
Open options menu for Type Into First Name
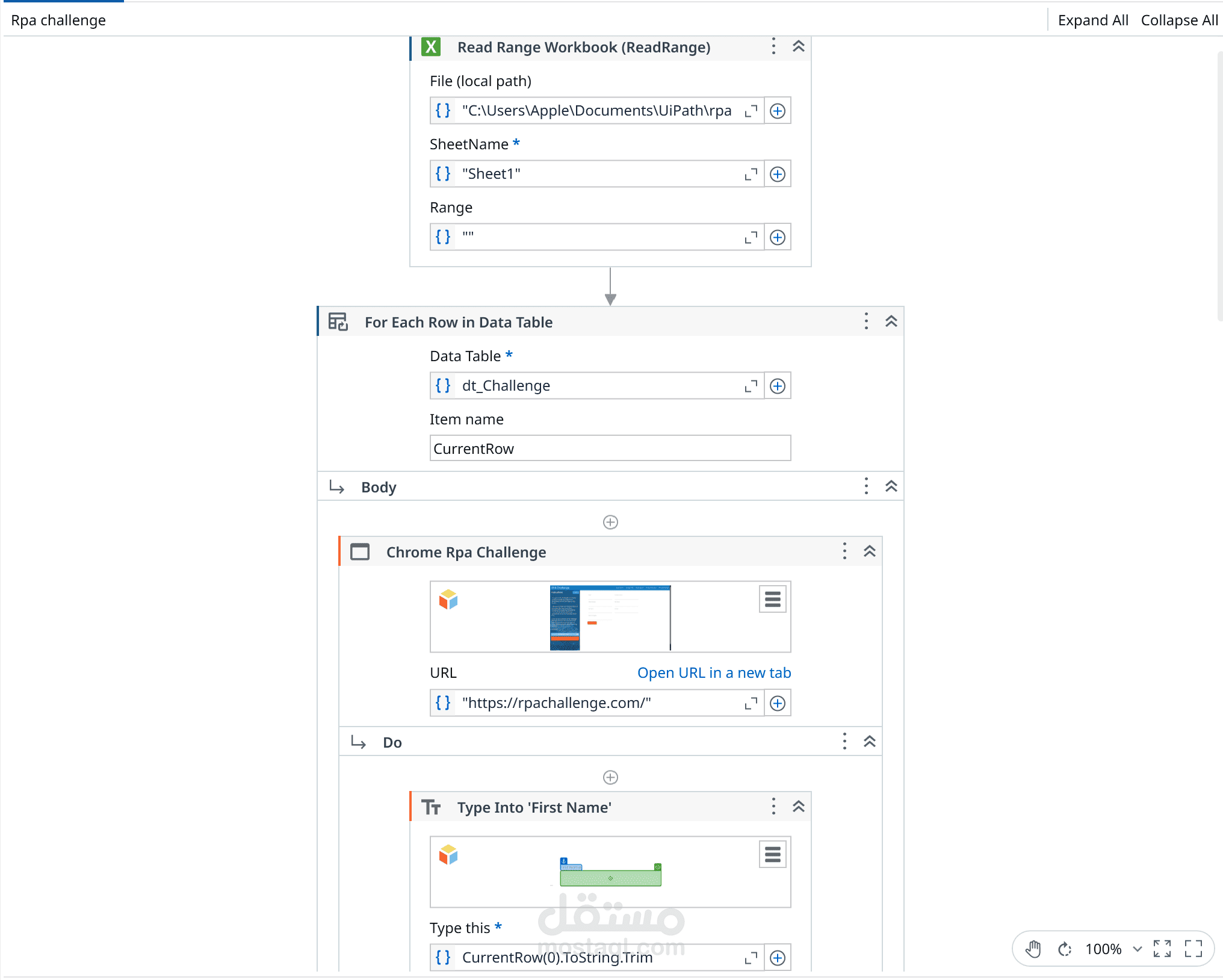click(x=773, y=807)
